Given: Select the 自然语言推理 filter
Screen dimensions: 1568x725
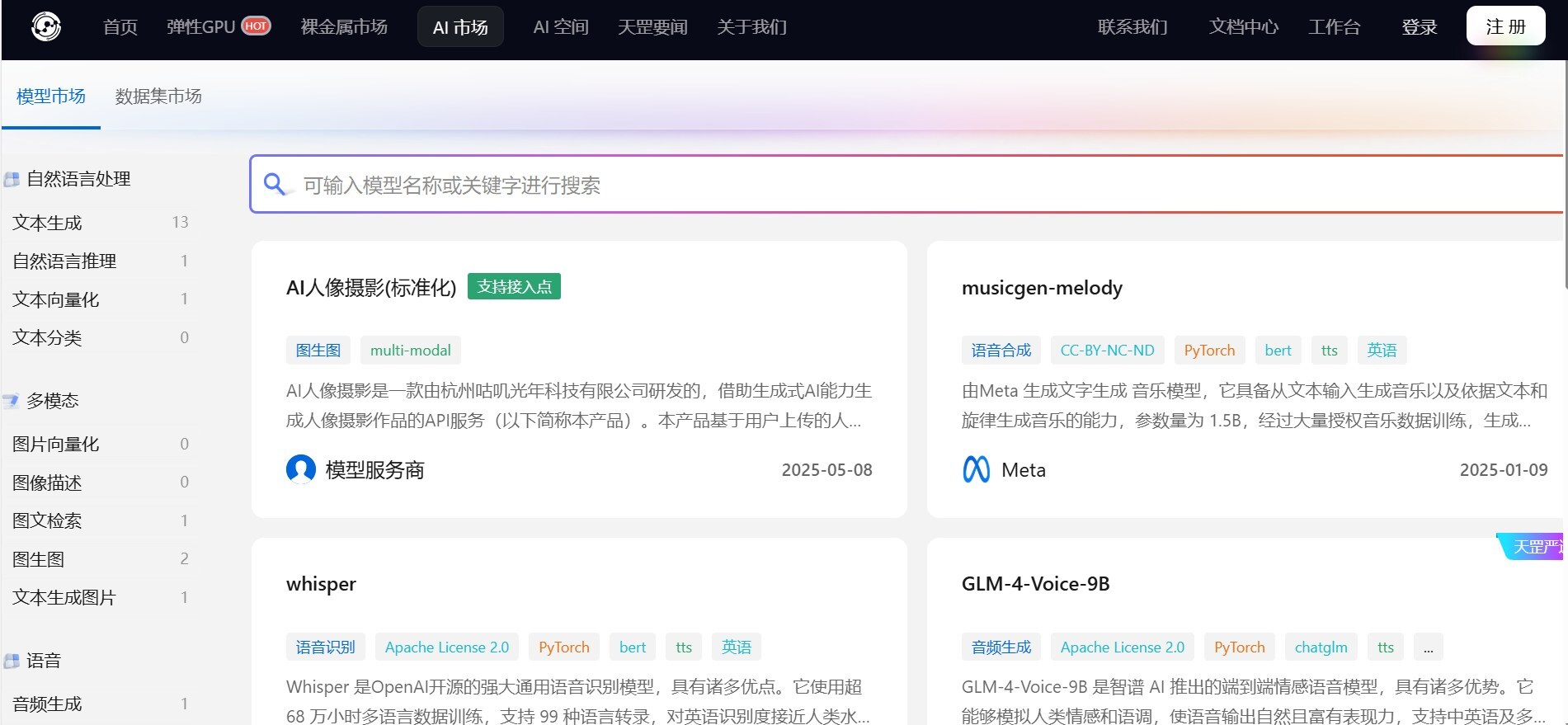Looking at the screenshot, I should (64, 261).
